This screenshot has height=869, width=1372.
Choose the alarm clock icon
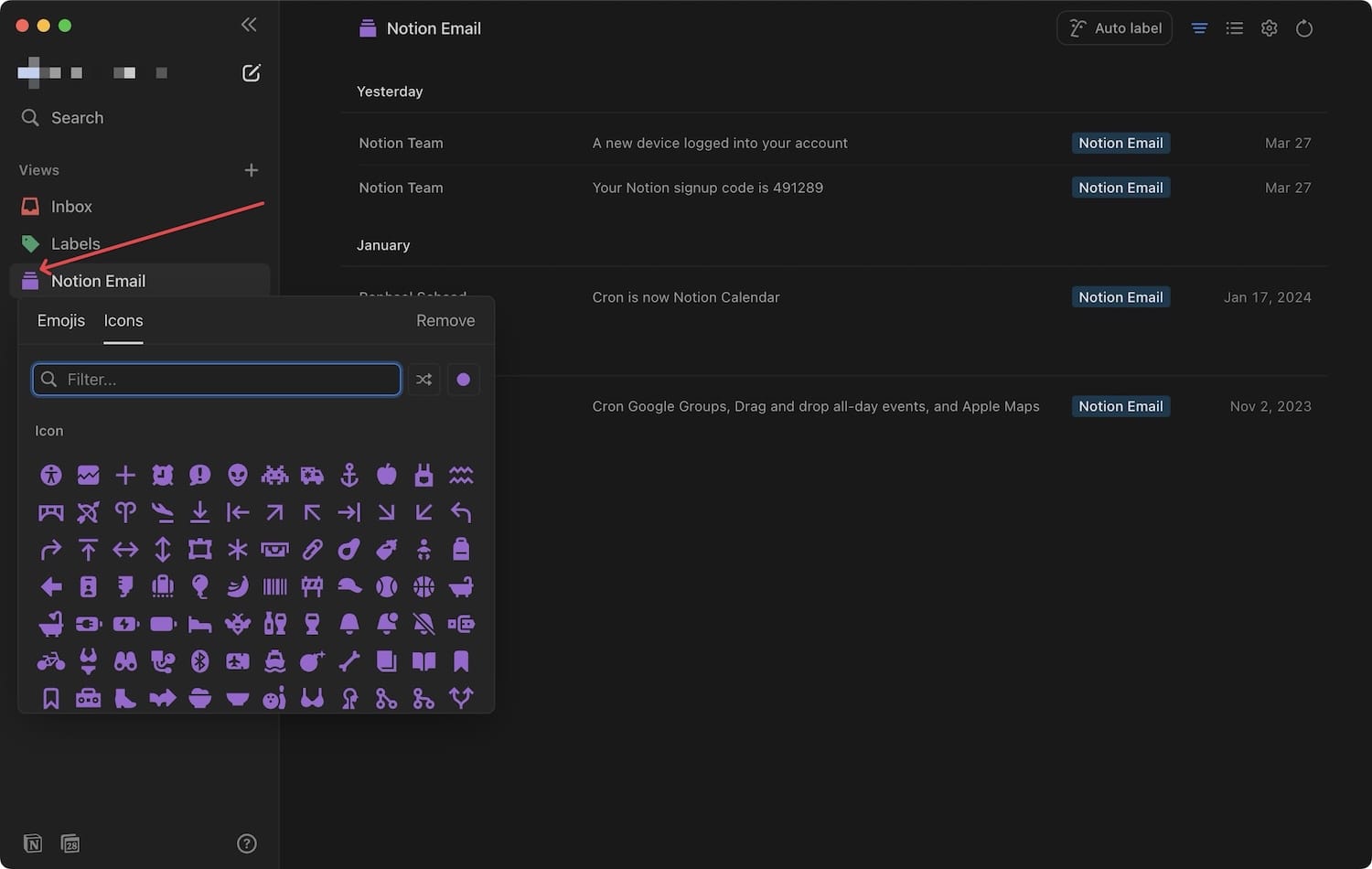tap(163, 475)
